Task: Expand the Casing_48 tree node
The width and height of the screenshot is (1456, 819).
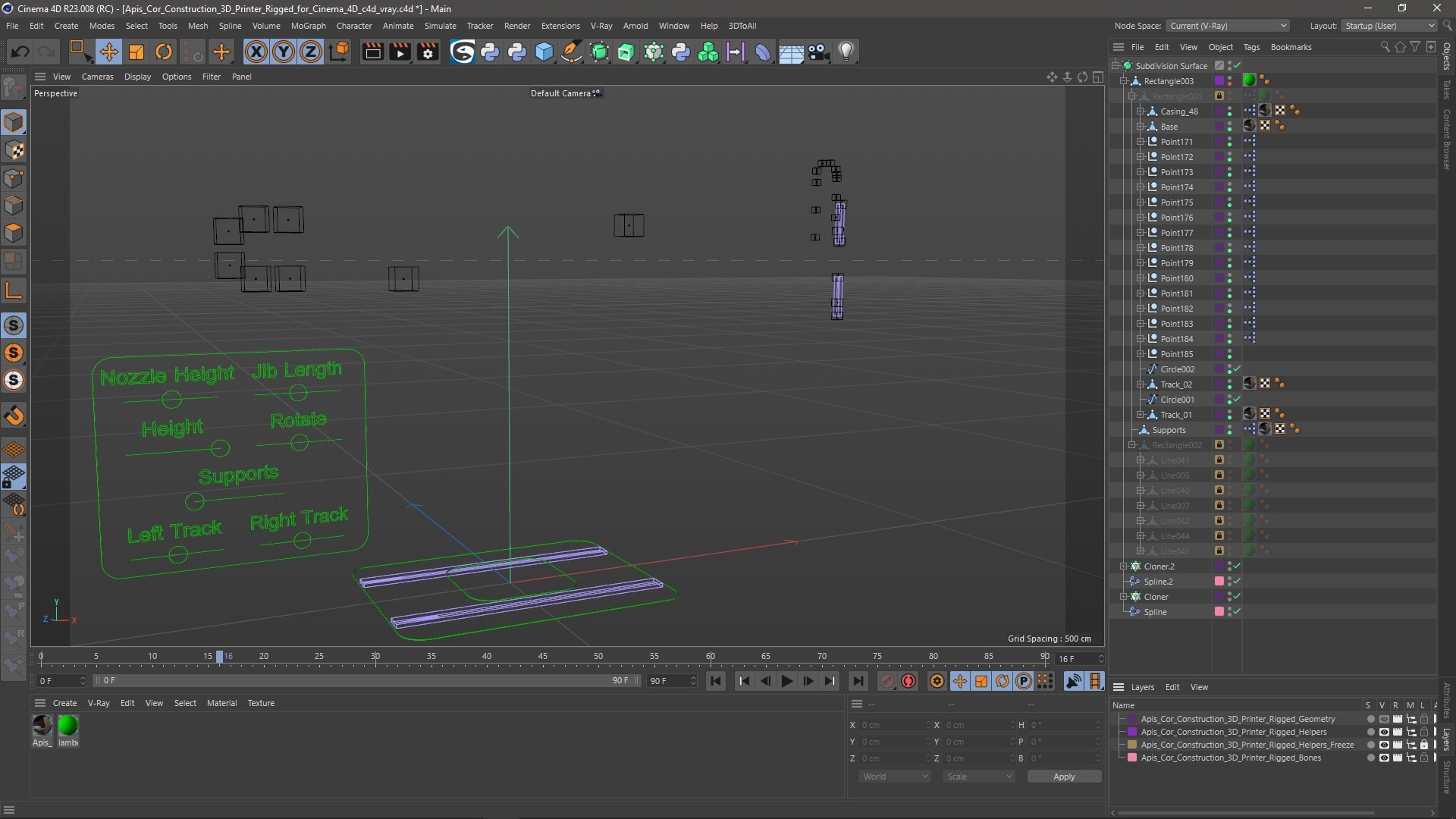Action: 1140,111
